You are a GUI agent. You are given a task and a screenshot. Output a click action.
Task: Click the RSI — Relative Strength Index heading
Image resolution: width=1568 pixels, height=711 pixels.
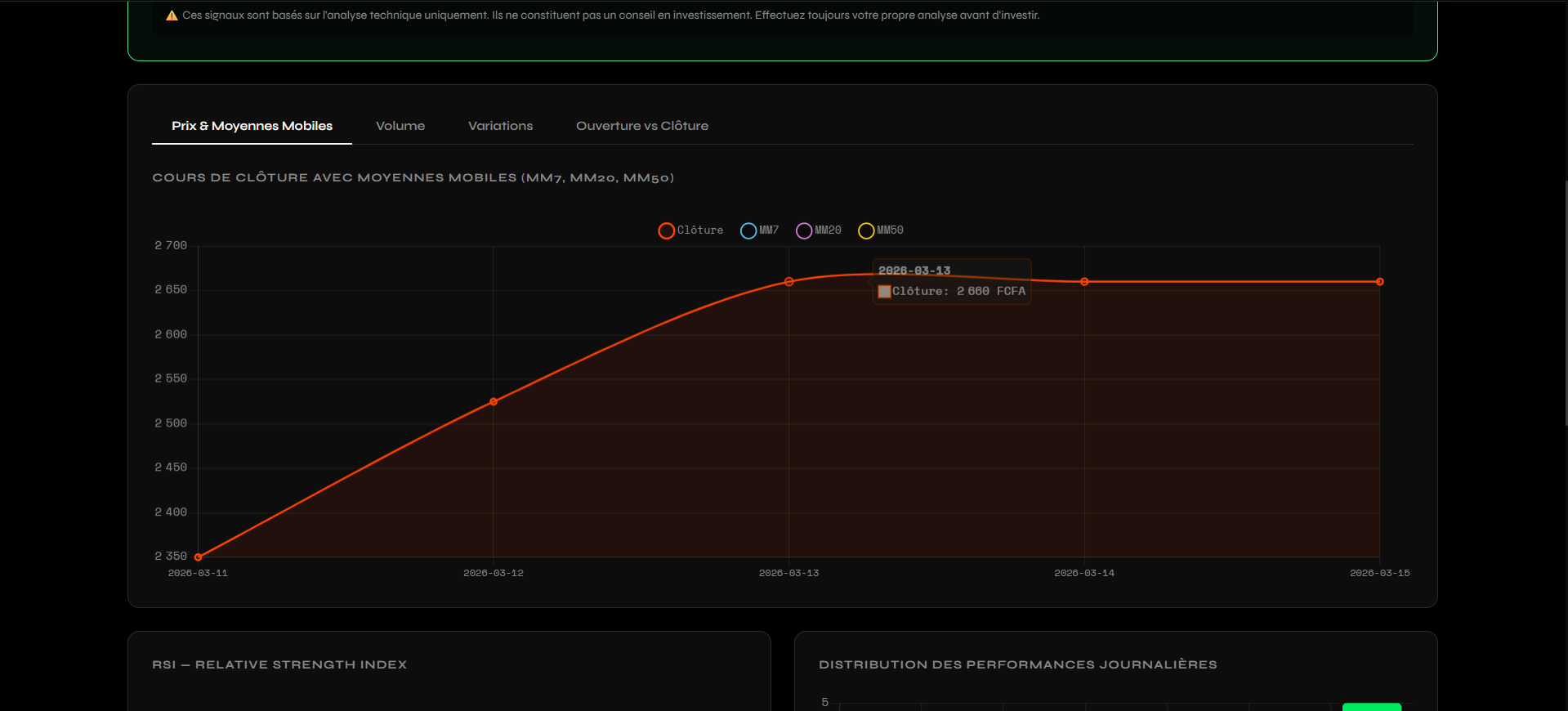(279, 664)
